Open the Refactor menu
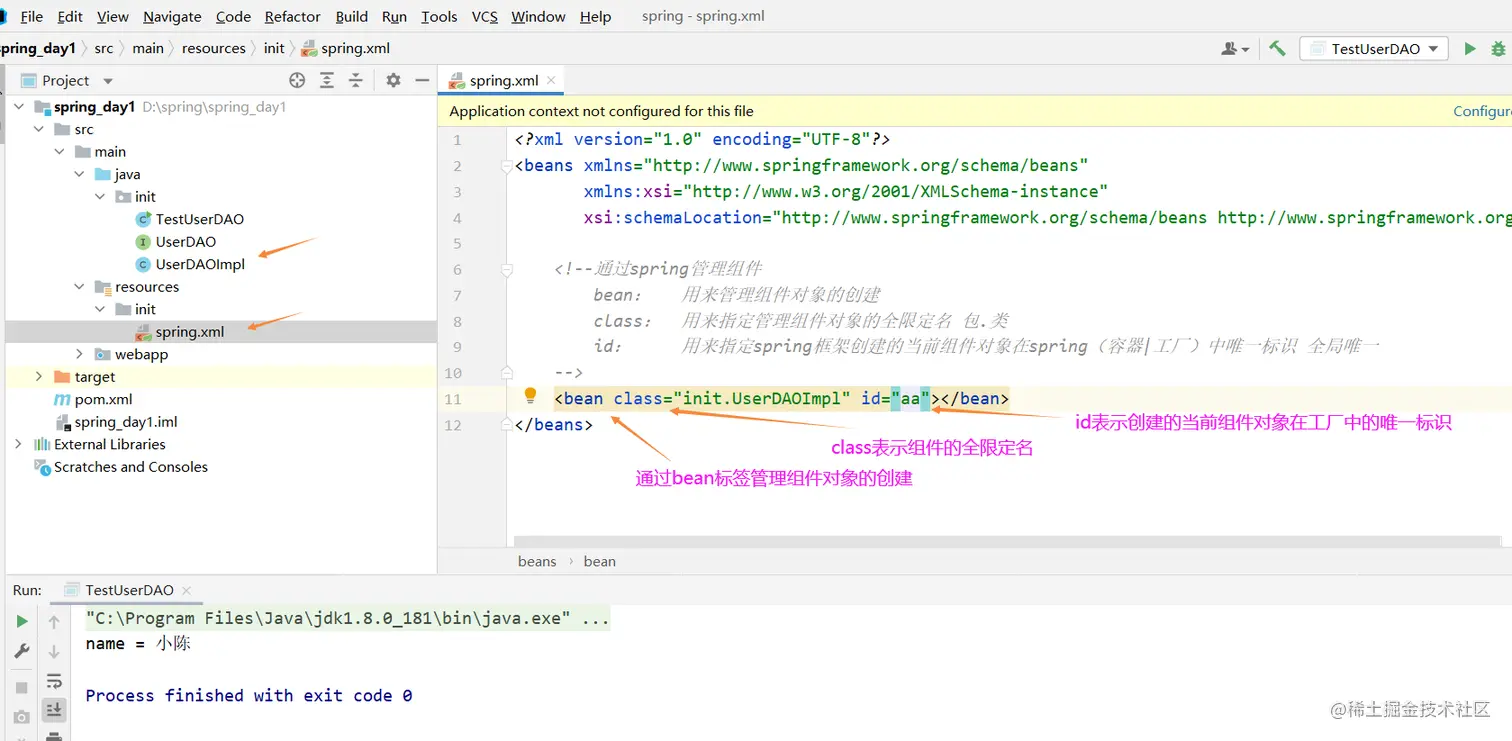The image size is (1512, 741). tap(293, 16)
